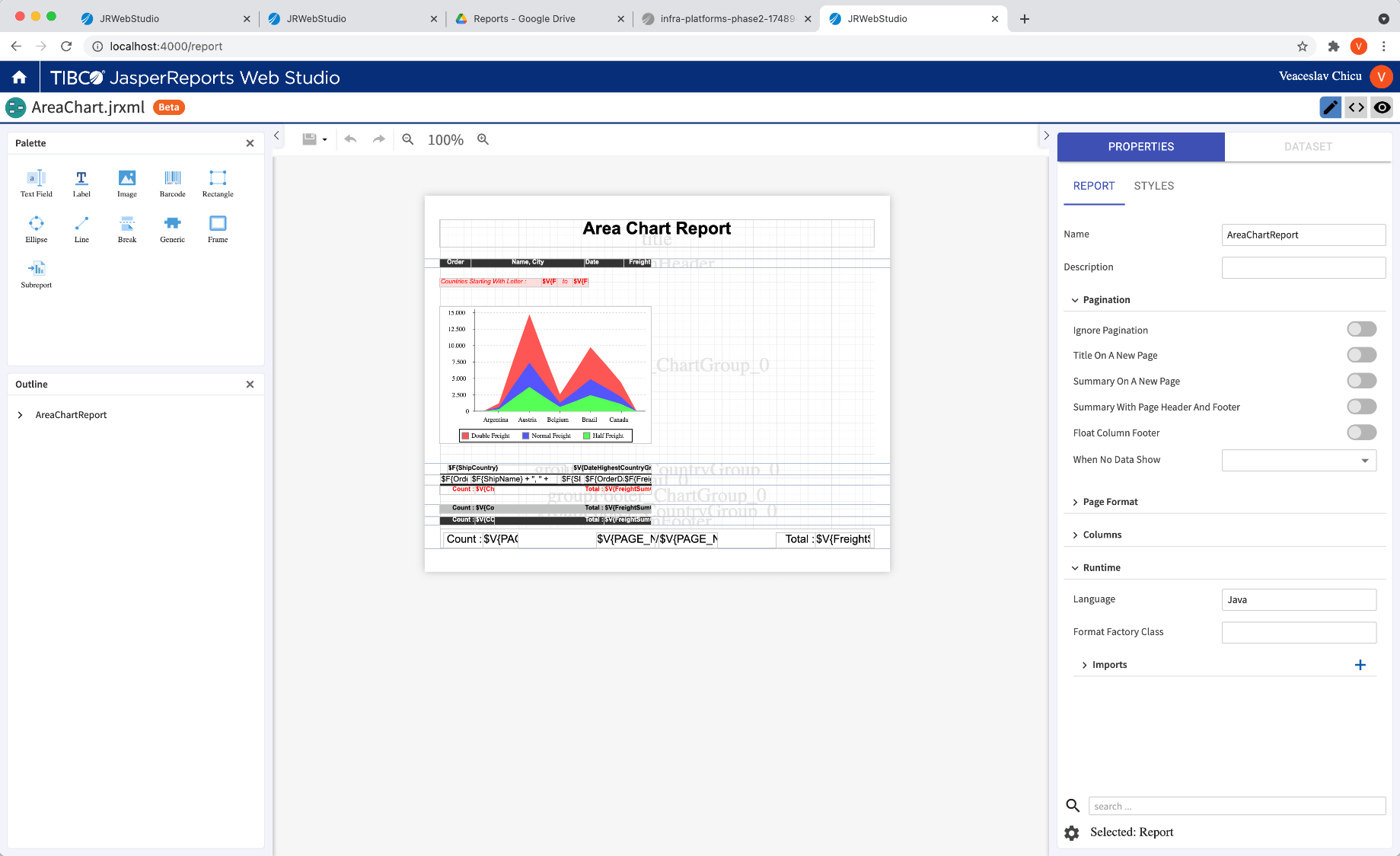
Task: Click the settings gear near Selected: Report
Action: tap(1072, 833)
